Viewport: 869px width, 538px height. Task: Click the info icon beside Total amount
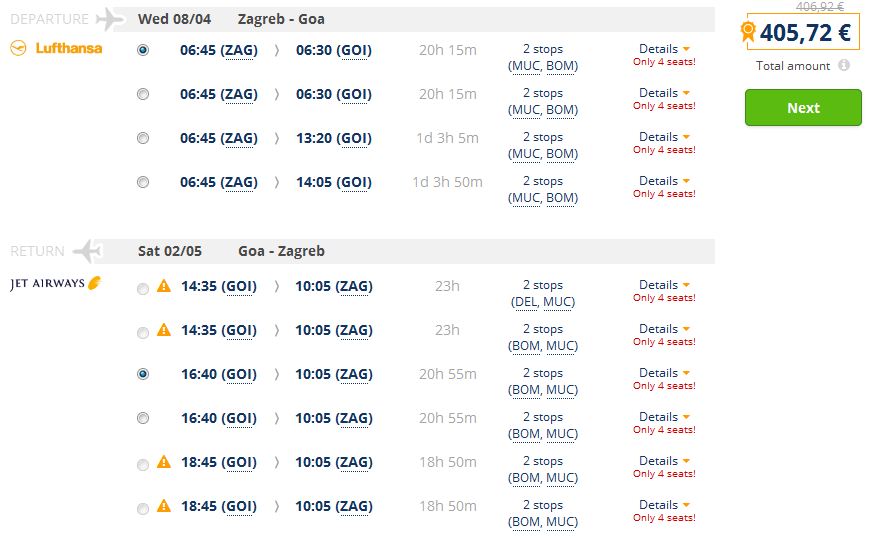pyautogui.click(x=844, y=66)
